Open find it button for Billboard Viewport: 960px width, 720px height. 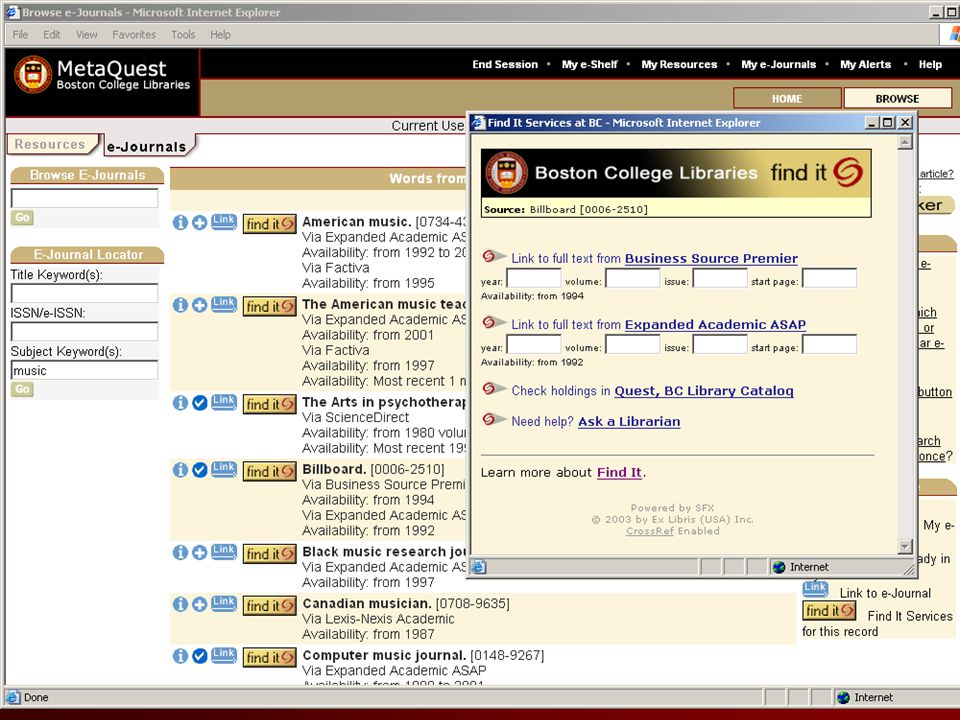coord(270,471)
